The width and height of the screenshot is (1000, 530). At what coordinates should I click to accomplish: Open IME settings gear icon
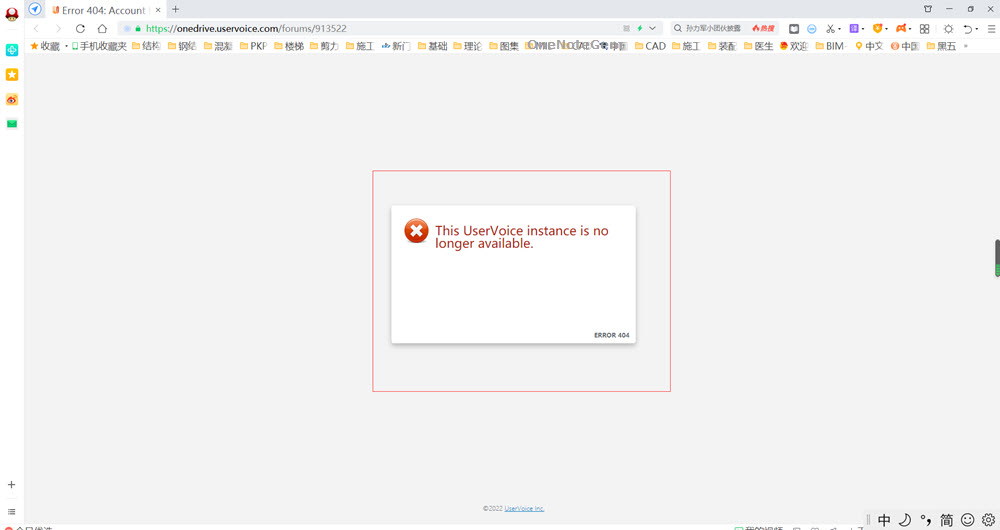[989, 520]
